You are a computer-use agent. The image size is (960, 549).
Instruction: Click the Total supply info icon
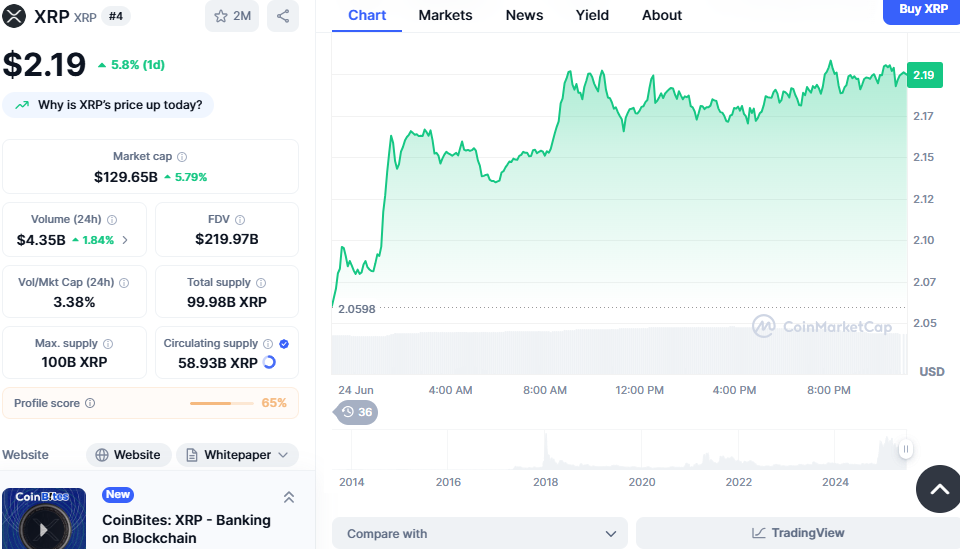click(261, 283)
